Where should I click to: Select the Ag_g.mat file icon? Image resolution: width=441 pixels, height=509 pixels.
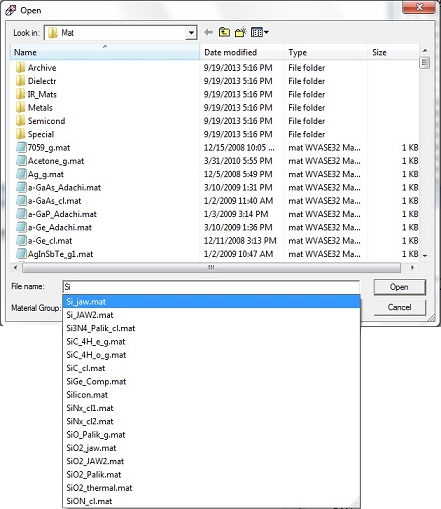(21, 174)
